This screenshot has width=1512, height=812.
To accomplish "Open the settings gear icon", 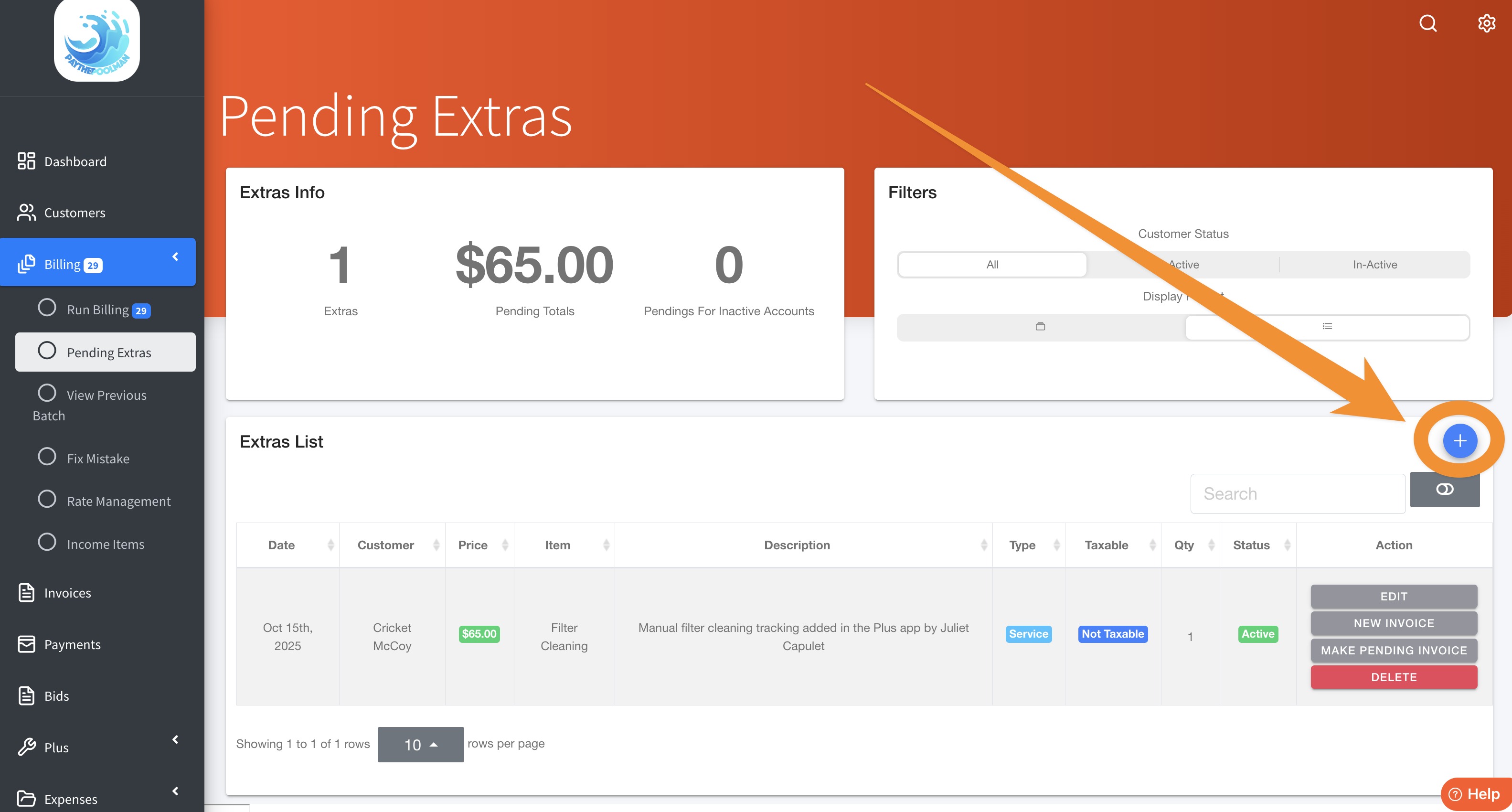I will pyautogui.click(x=1486, y=23).
